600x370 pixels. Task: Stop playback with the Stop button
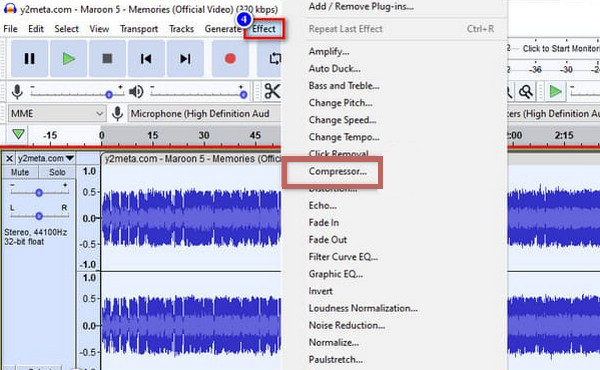107,59
